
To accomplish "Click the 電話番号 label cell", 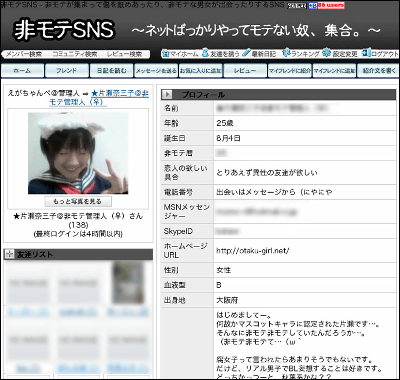I will 187,192.
